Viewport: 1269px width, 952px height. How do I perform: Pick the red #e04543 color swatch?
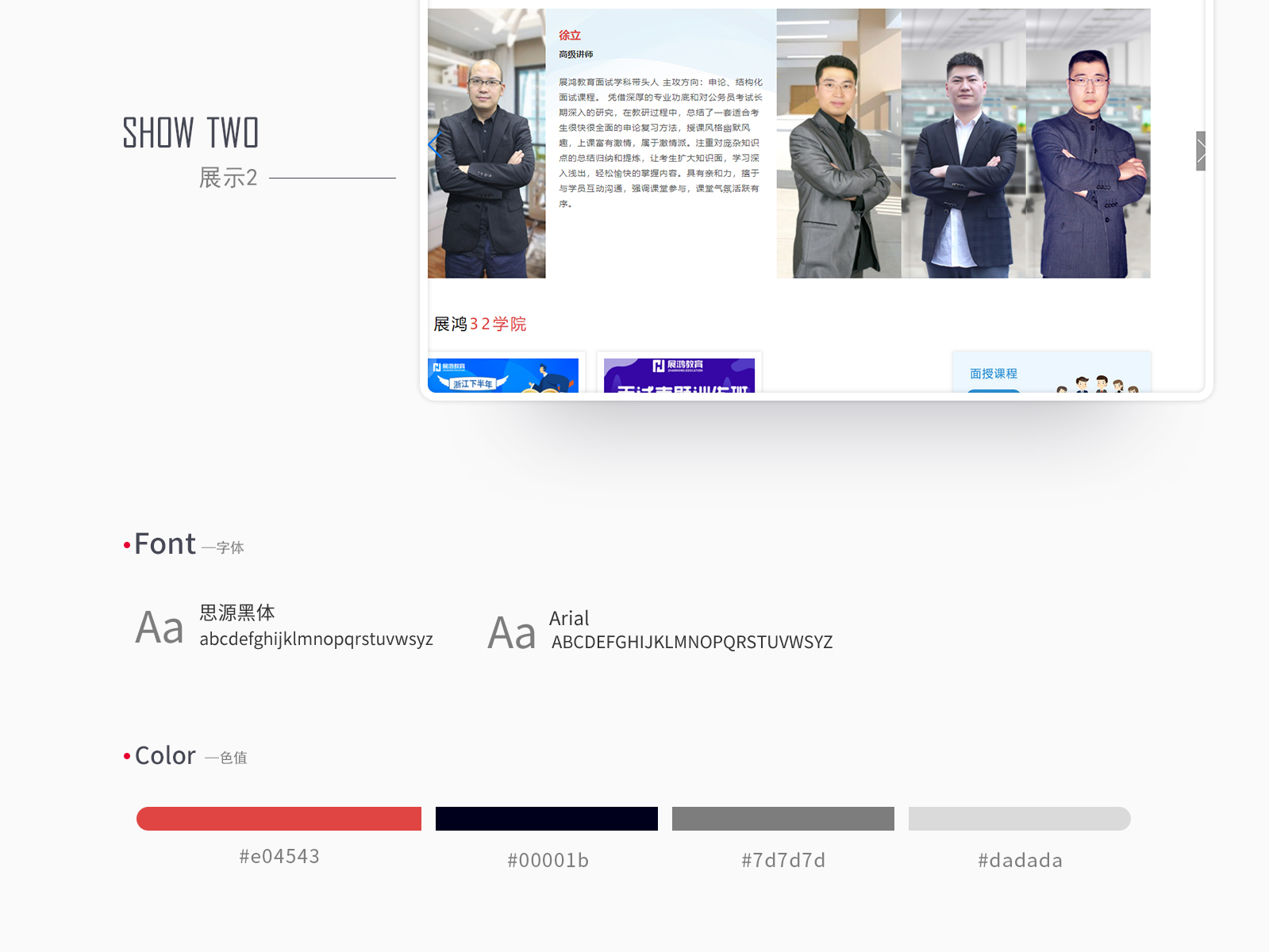(x=279, y=819)
